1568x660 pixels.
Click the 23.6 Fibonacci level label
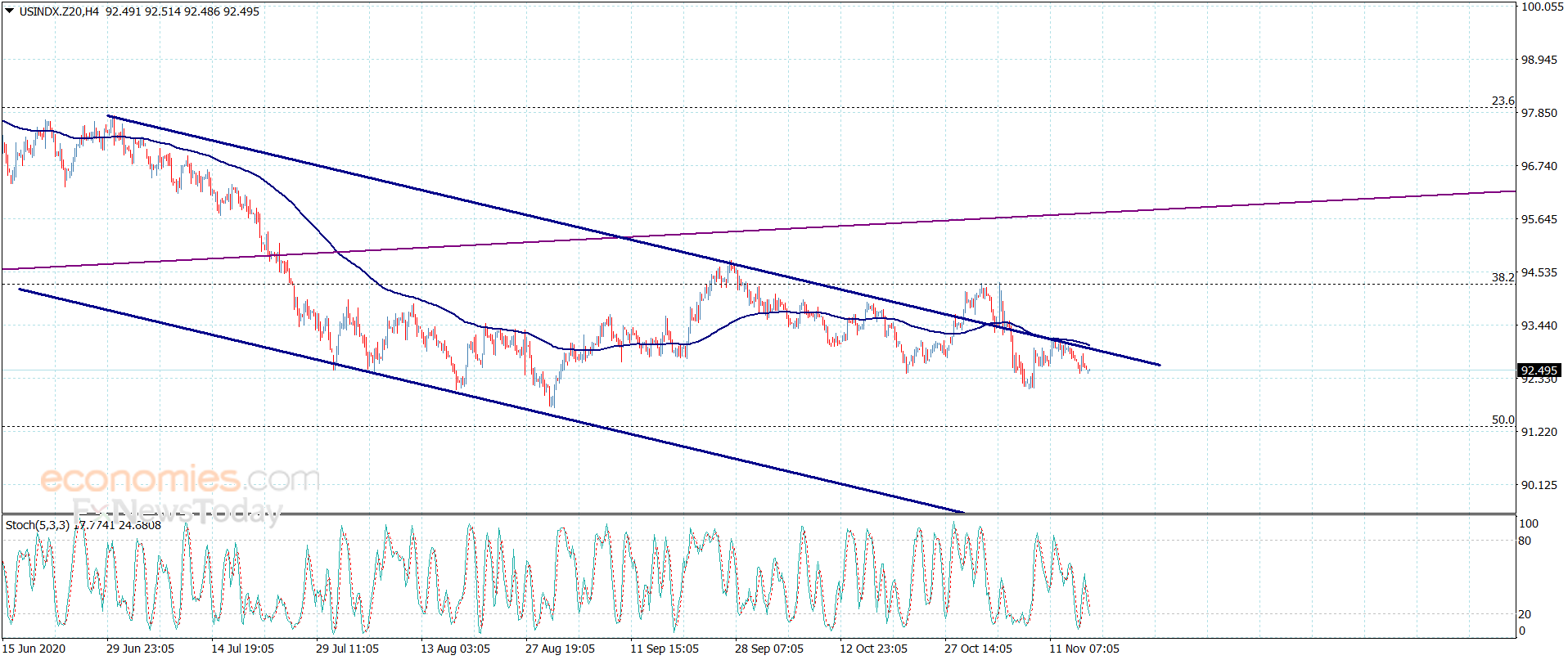click(x=1503, y=101)
